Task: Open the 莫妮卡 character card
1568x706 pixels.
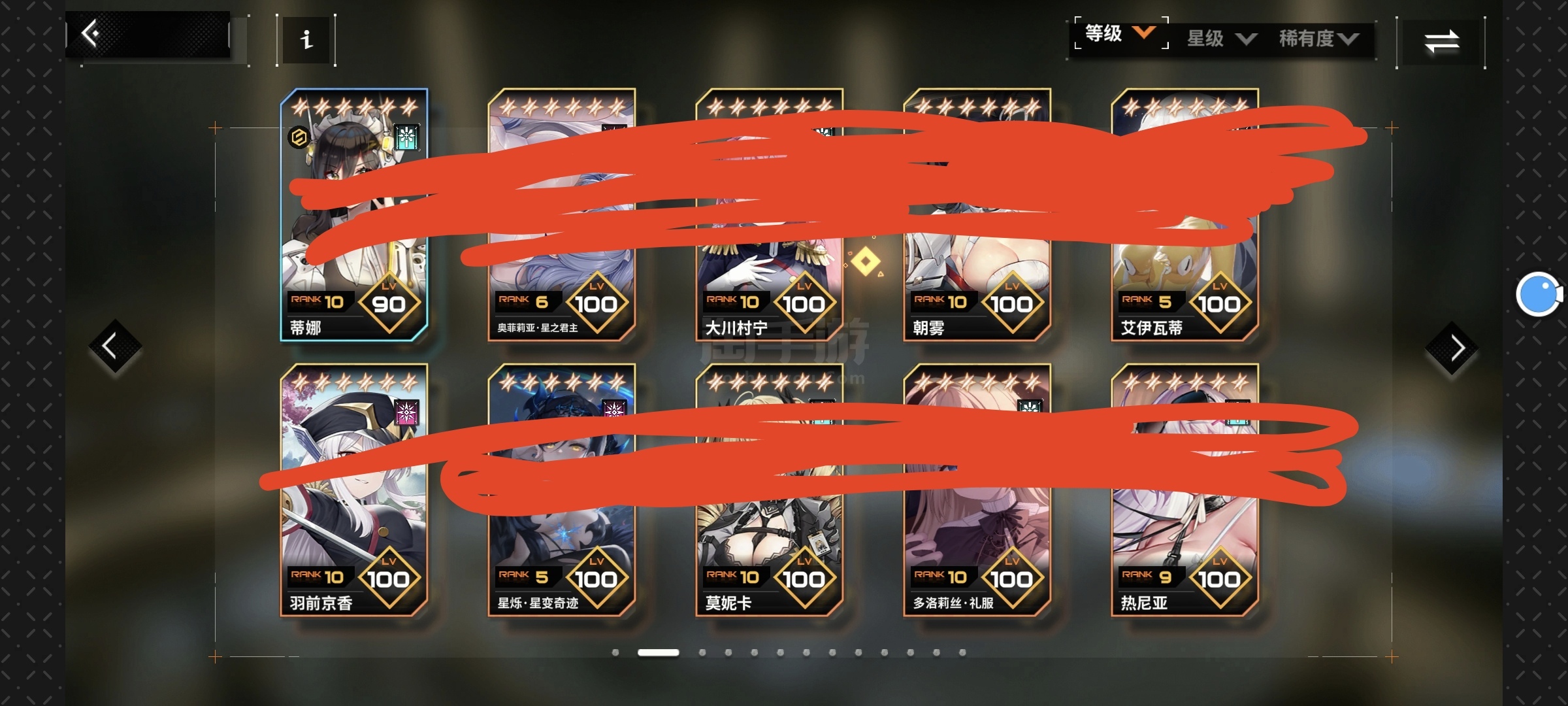Action: pyautogui.click(x=770, y=490)
